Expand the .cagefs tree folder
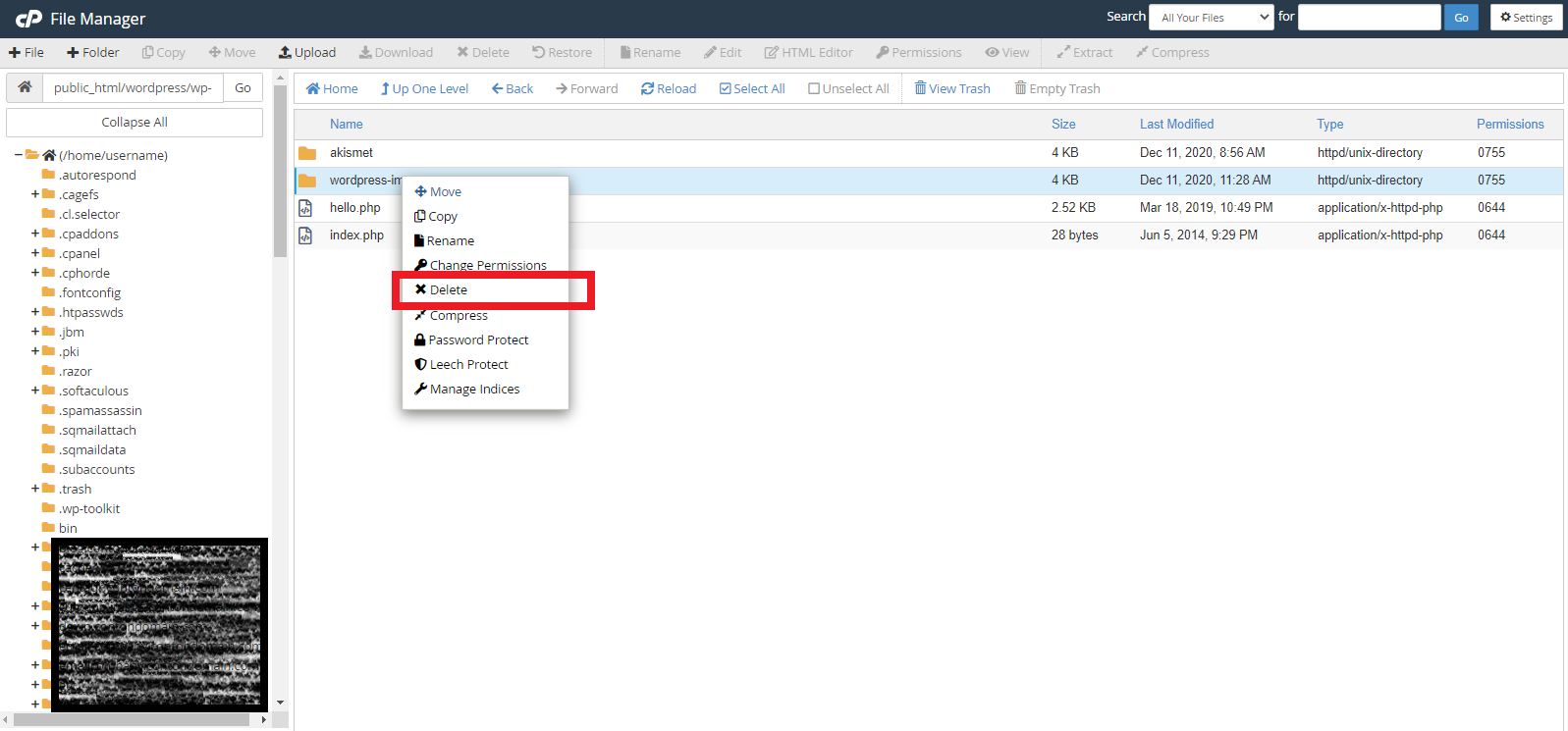 35,194
